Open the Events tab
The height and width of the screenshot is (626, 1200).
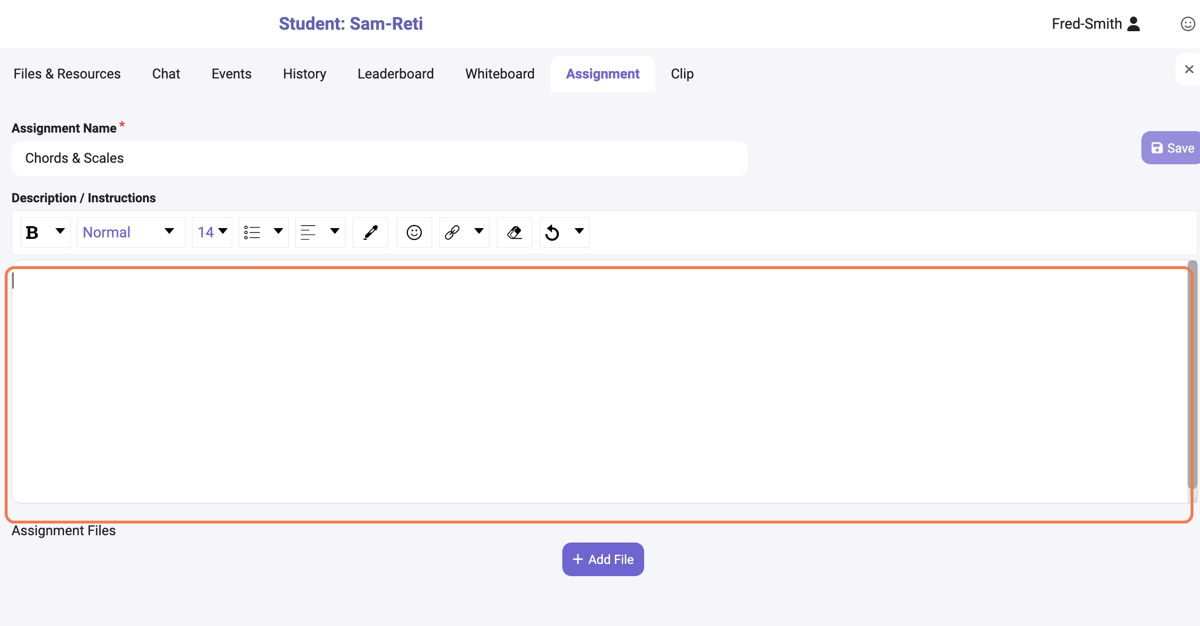point(231,74)
